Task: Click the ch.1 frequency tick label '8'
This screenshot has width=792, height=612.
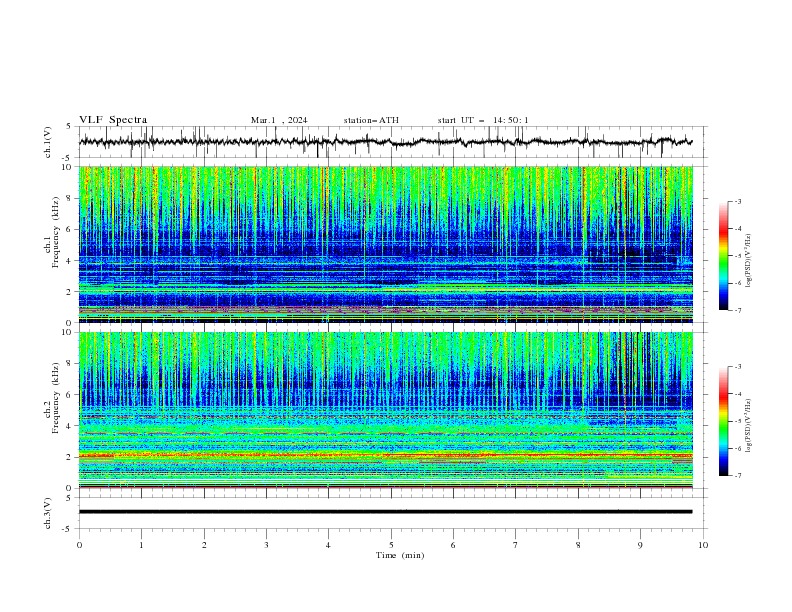Action: tap(70, 198)
